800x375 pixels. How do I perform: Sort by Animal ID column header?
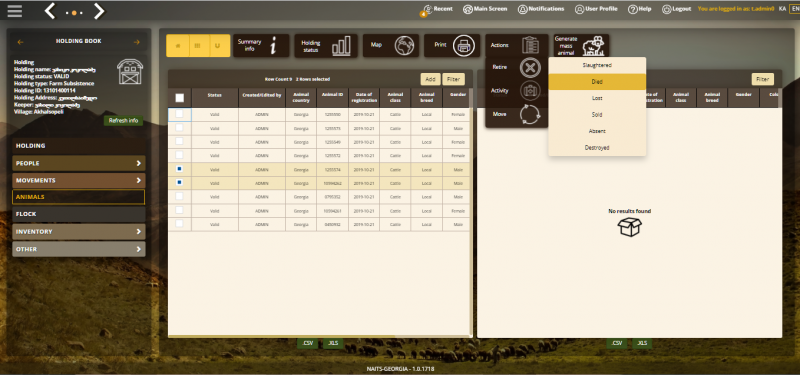pos(333,98)
